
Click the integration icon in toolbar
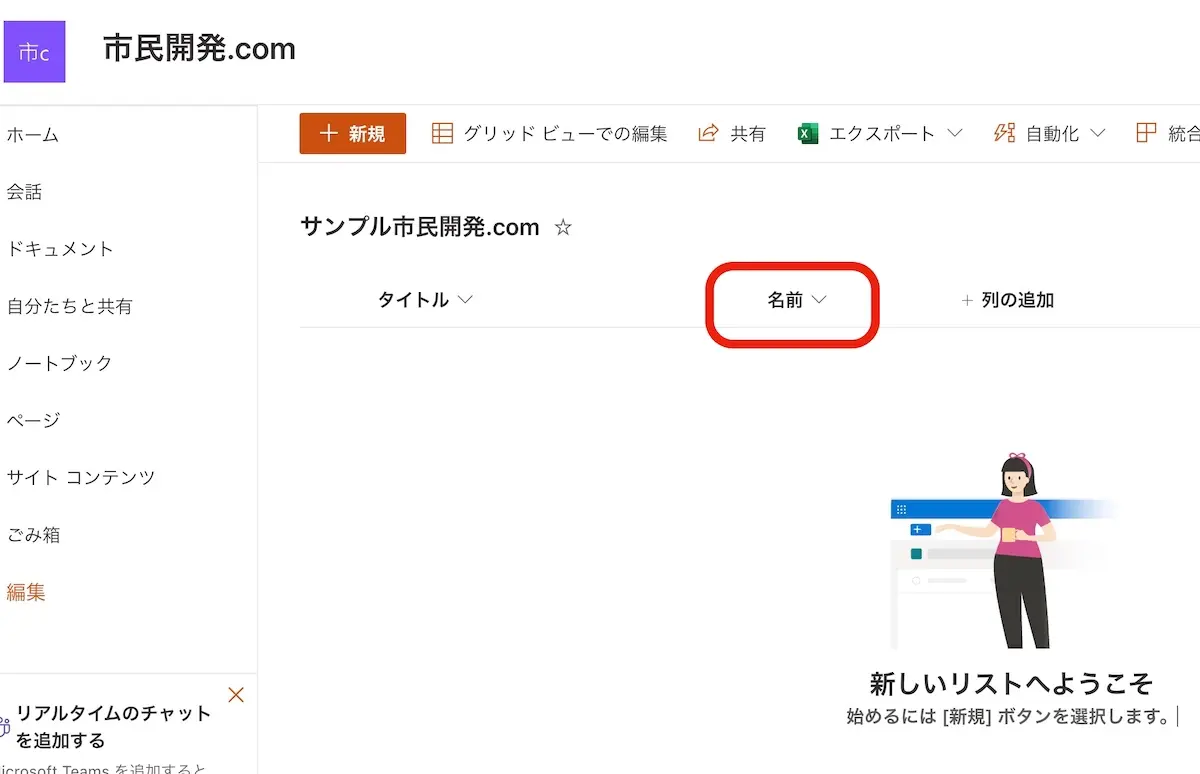coord(1146,133)
